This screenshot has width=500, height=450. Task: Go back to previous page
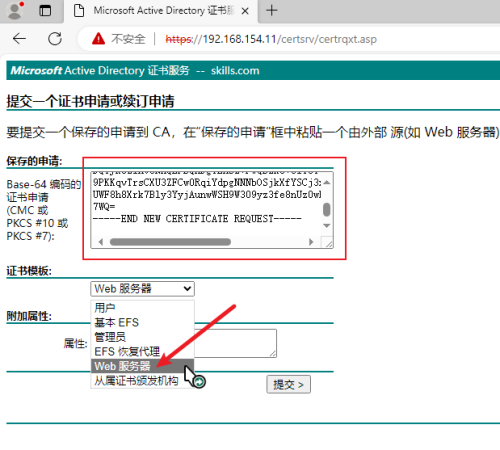(19, 39)
